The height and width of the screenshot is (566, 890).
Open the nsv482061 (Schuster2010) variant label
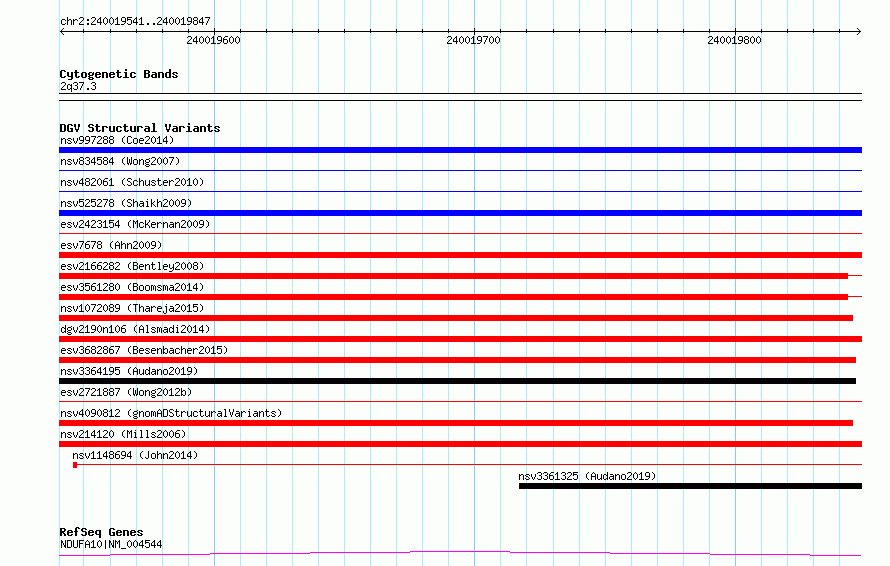[132, 182]
